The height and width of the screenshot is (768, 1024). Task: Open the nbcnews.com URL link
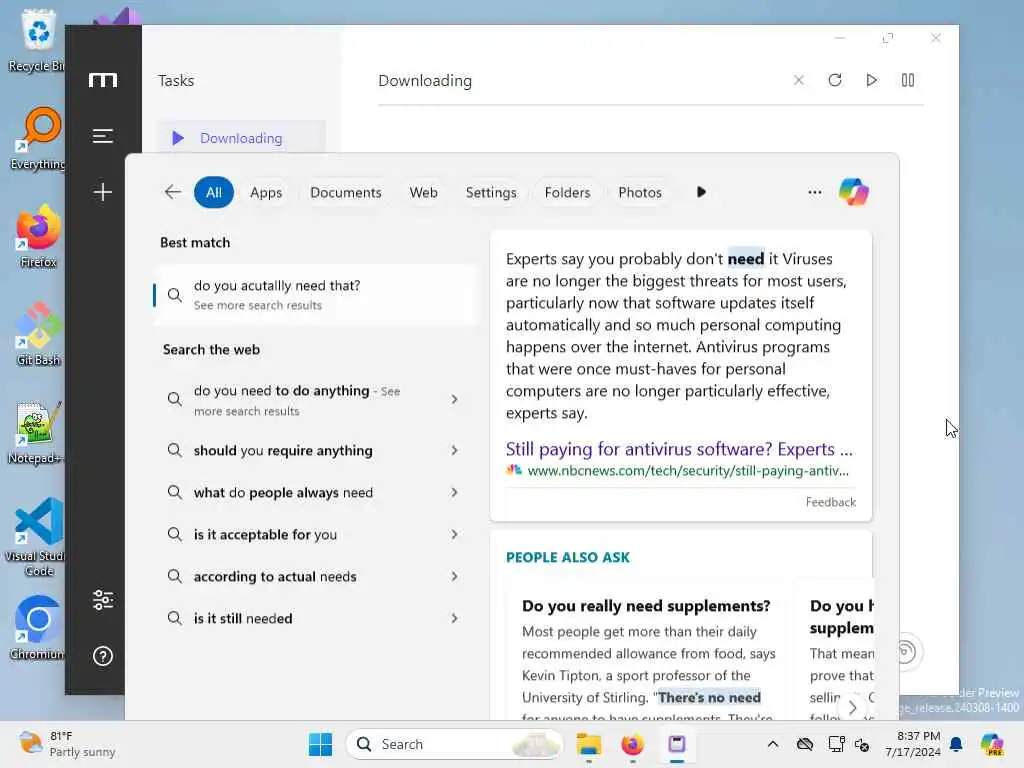pyautogui.click(x=688, y=471)
